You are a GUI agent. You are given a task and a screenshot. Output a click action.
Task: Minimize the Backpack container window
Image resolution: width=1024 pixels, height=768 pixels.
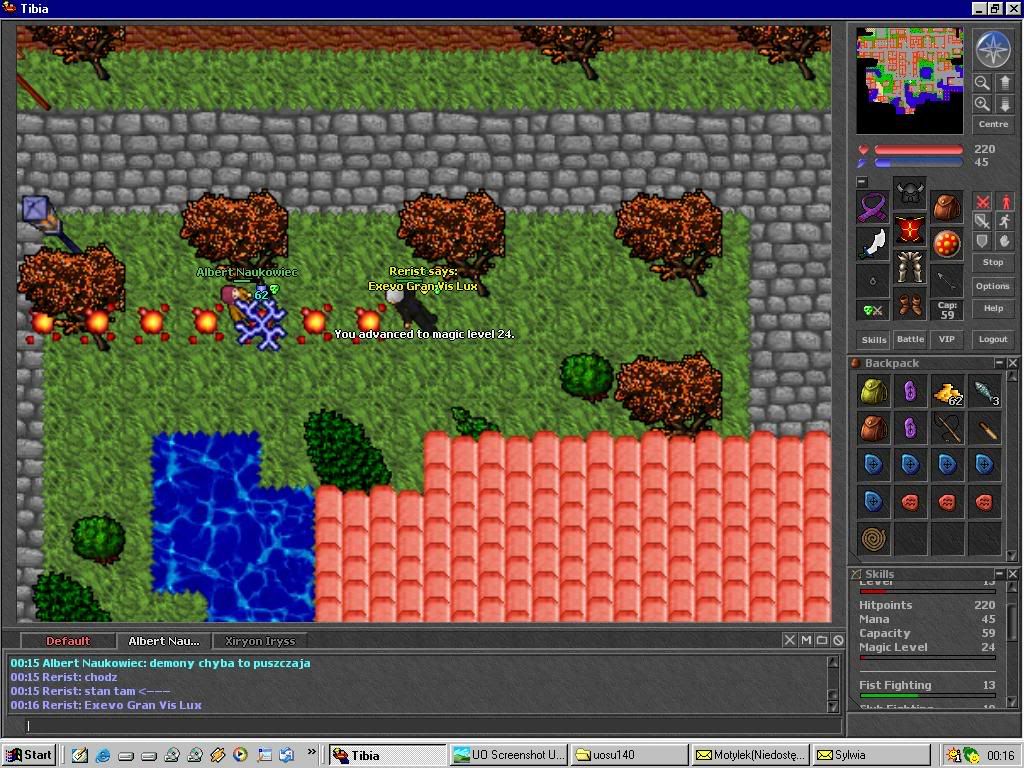click(999, 362)
